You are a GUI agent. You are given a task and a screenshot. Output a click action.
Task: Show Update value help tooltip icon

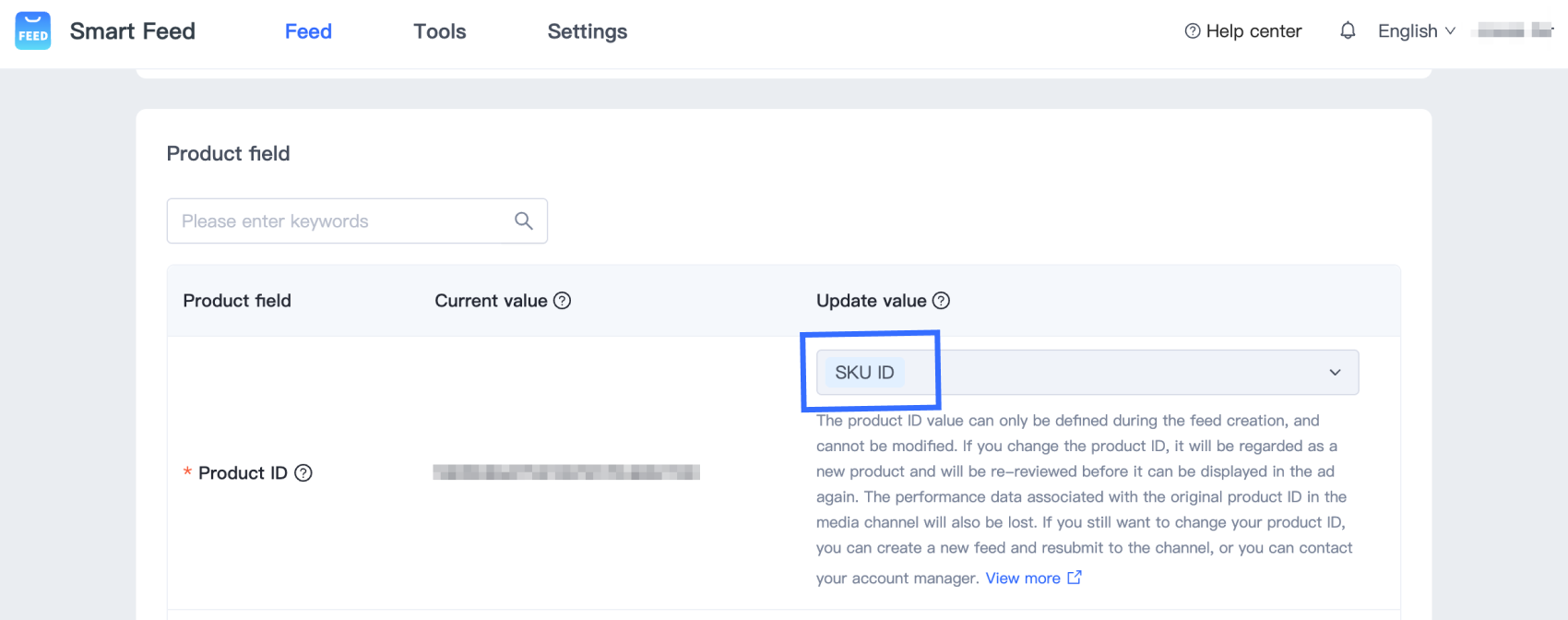click(x=941, y=301)
